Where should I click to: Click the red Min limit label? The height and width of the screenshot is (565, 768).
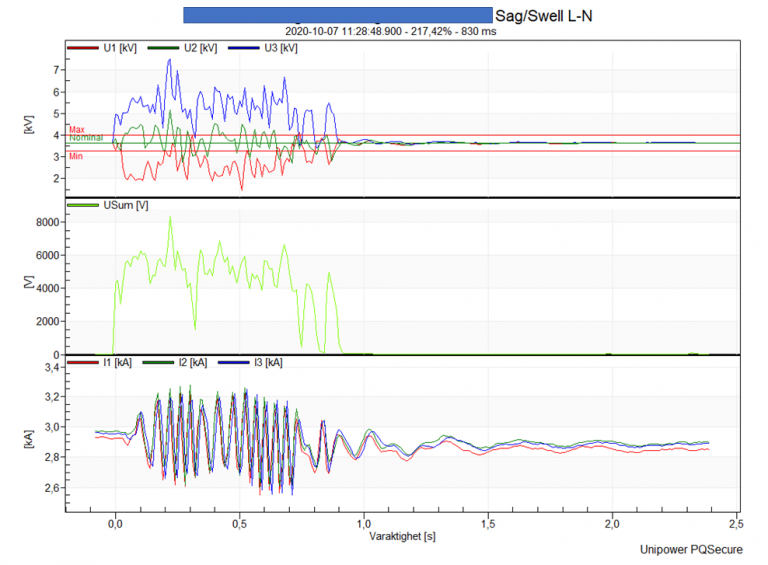(x=76, y=156)
